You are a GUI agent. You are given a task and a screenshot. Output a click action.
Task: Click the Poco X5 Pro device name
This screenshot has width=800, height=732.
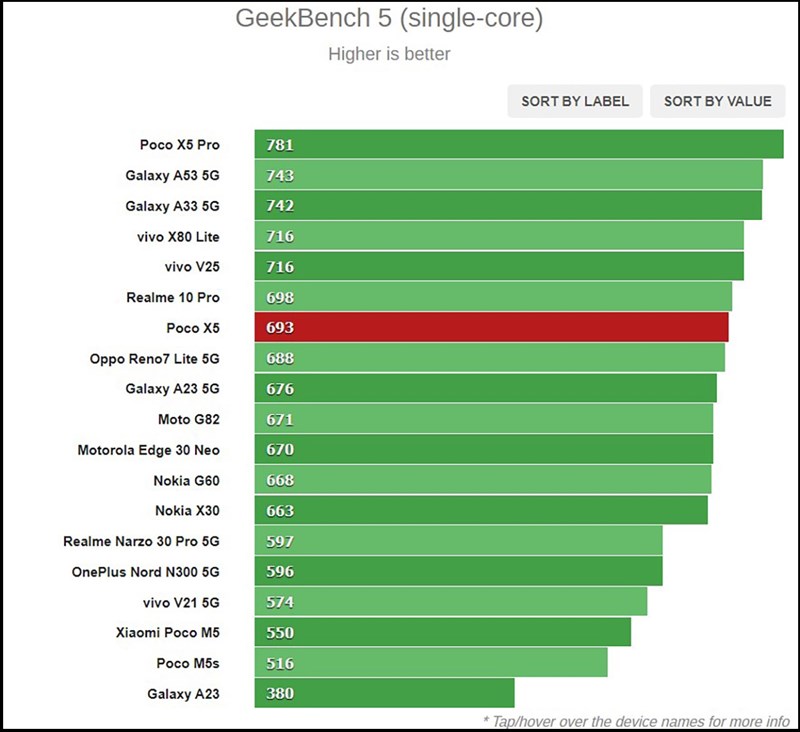pos(179,145)
